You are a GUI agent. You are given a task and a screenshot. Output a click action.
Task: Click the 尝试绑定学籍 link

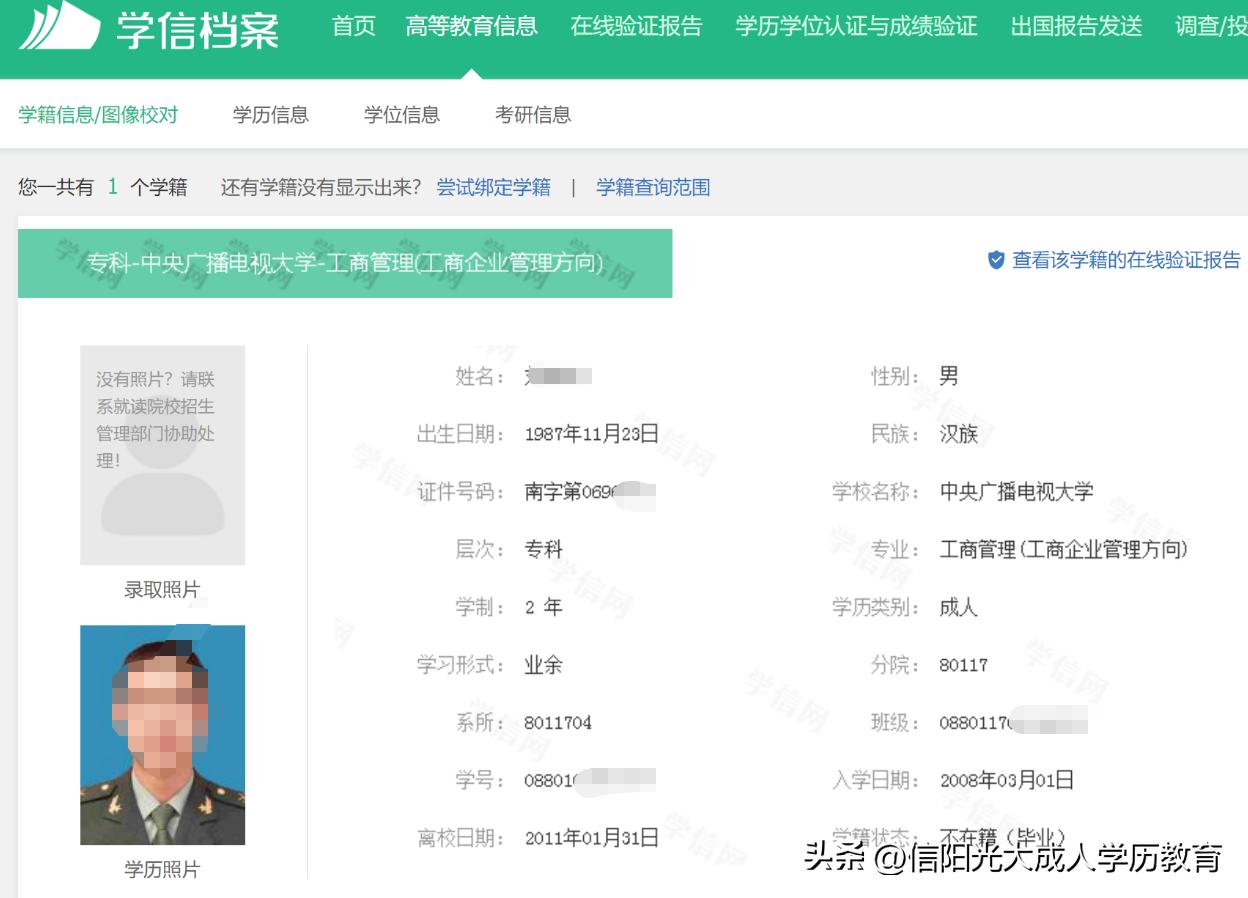click(492, 188)
